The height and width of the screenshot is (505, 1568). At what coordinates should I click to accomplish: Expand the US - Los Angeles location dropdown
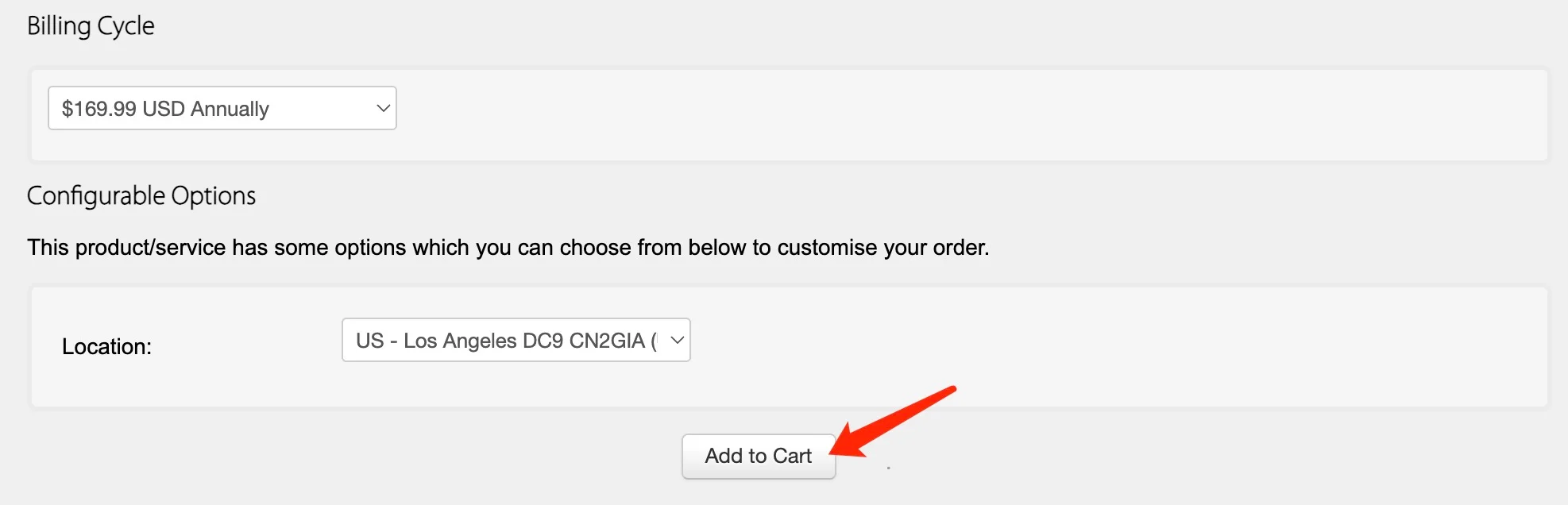(516, 340)
